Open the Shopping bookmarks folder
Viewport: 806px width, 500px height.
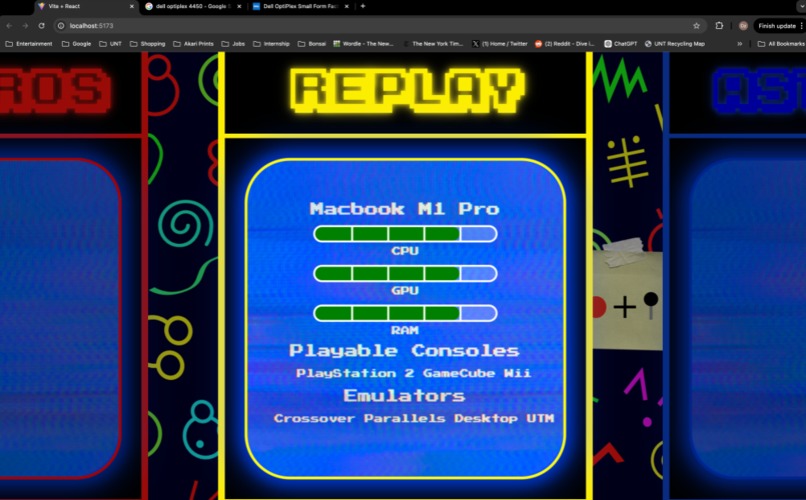click(x=148, y=44)
